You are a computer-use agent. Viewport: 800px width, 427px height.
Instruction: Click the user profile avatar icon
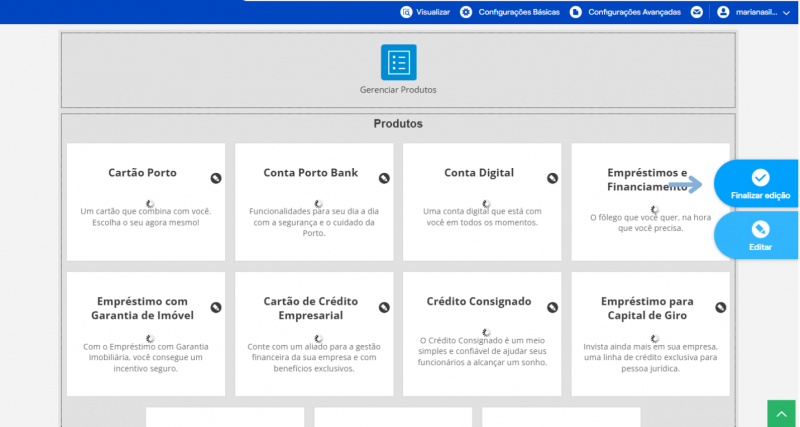coord(723,12)
